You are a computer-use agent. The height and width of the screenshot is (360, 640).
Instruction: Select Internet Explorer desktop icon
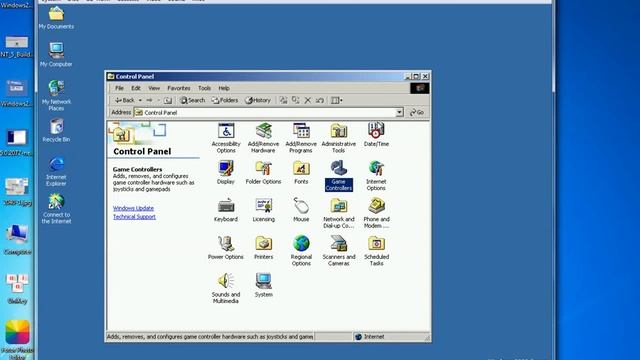tap(56, 171)
